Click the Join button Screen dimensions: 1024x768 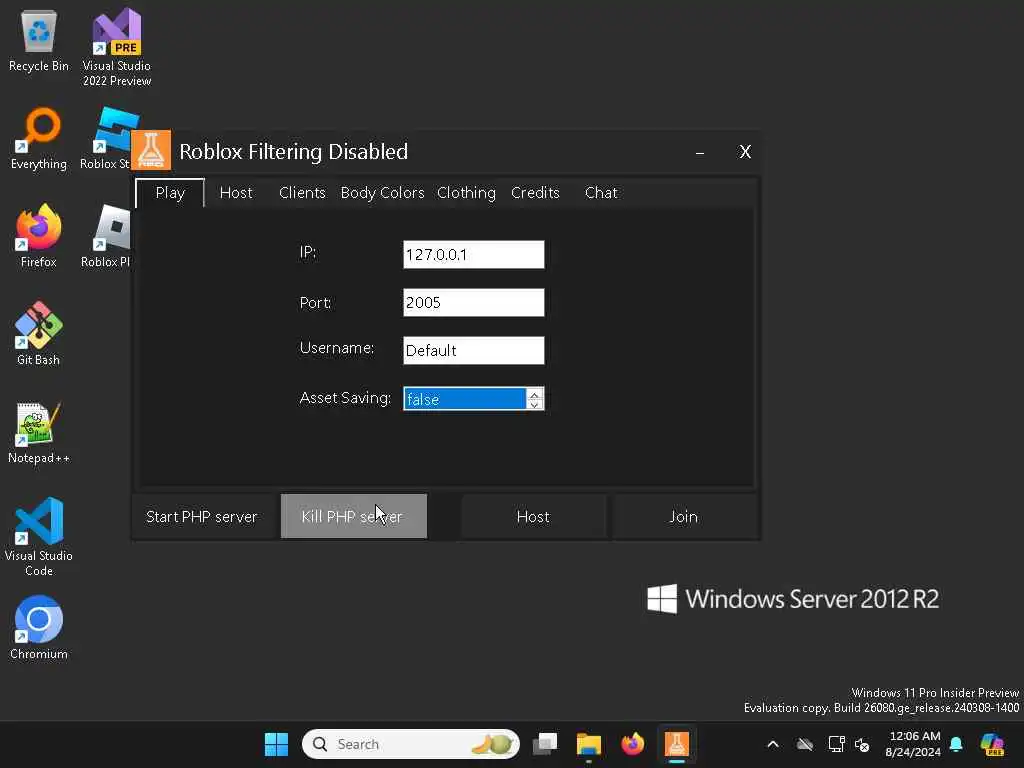(684, 516)
